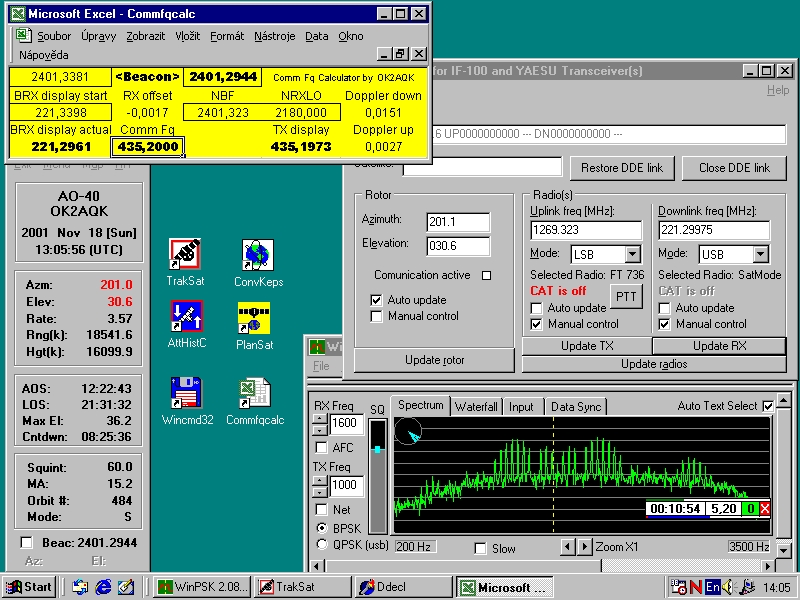The height and width of the screenshot is (600, 800).
Task: Click the scheduler calendar icon in system tray
Action: point(679,587)
